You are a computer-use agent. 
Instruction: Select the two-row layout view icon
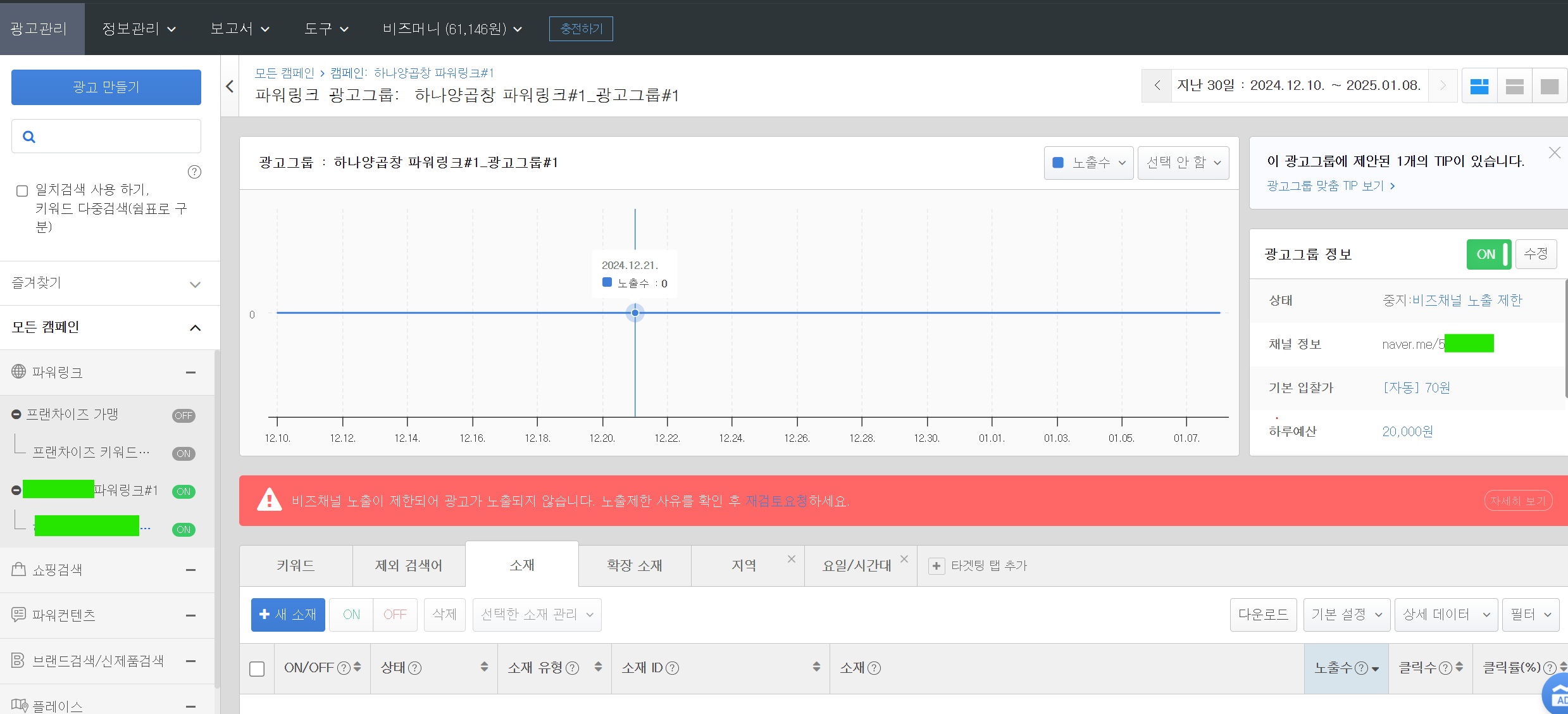1514,86
